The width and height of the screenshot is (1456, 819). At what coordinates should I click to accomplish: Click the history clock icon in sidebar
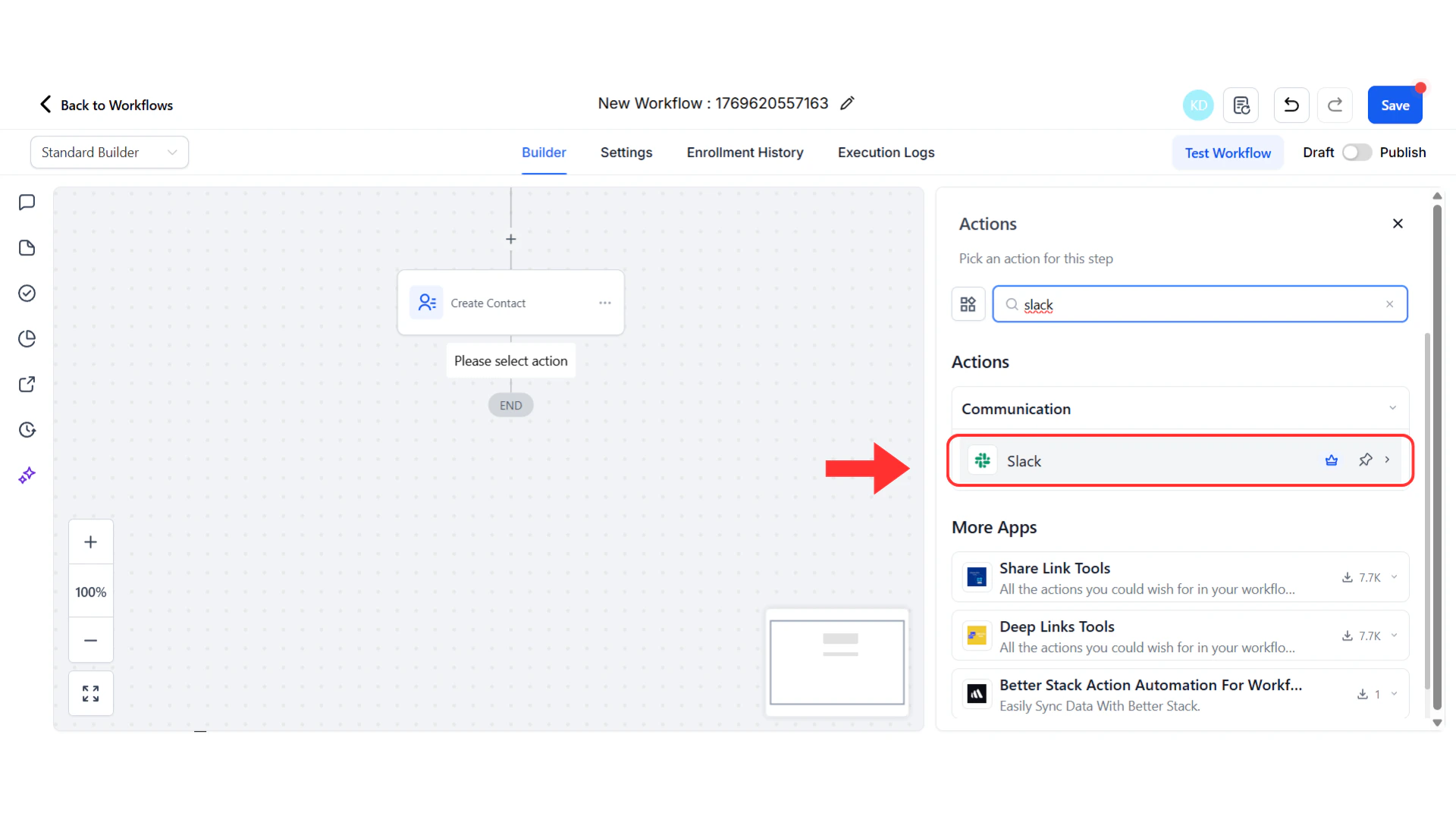click(x=27, y=430)
